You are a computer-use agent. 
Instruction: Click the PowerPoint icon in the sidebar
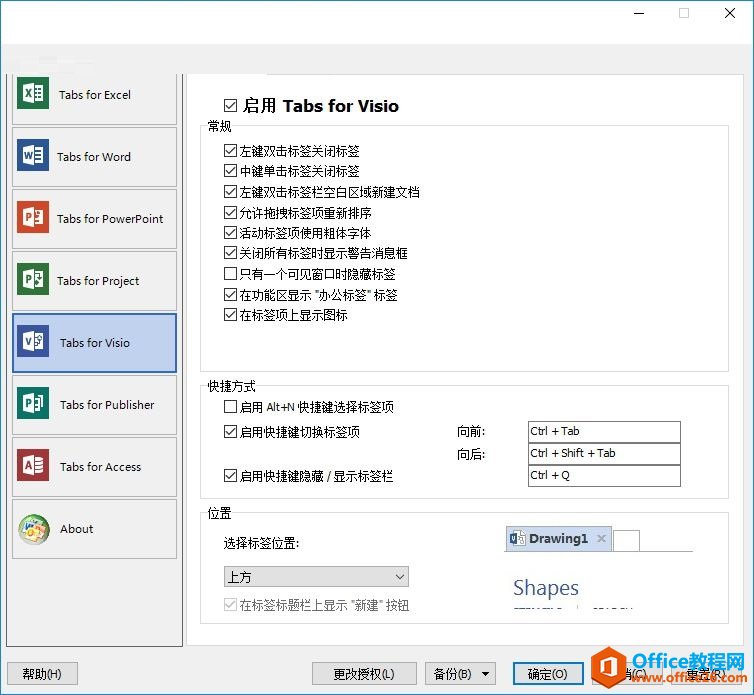click(33, 217)
